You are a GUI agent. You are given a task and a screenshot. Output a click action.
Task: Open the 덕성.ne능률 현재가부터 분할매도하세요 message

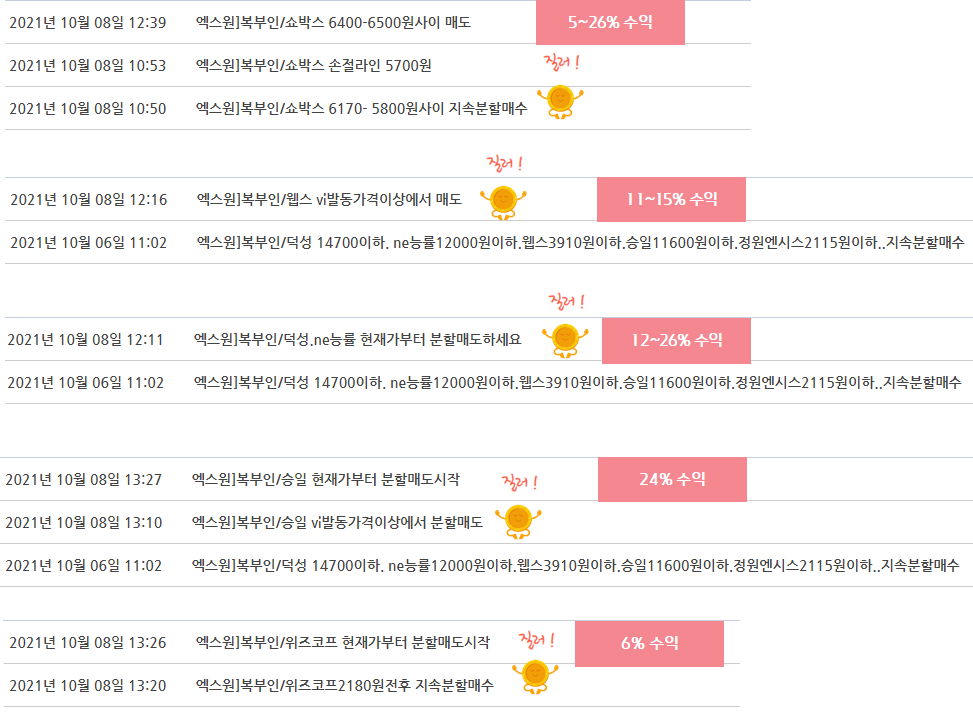tap(357, 339)
